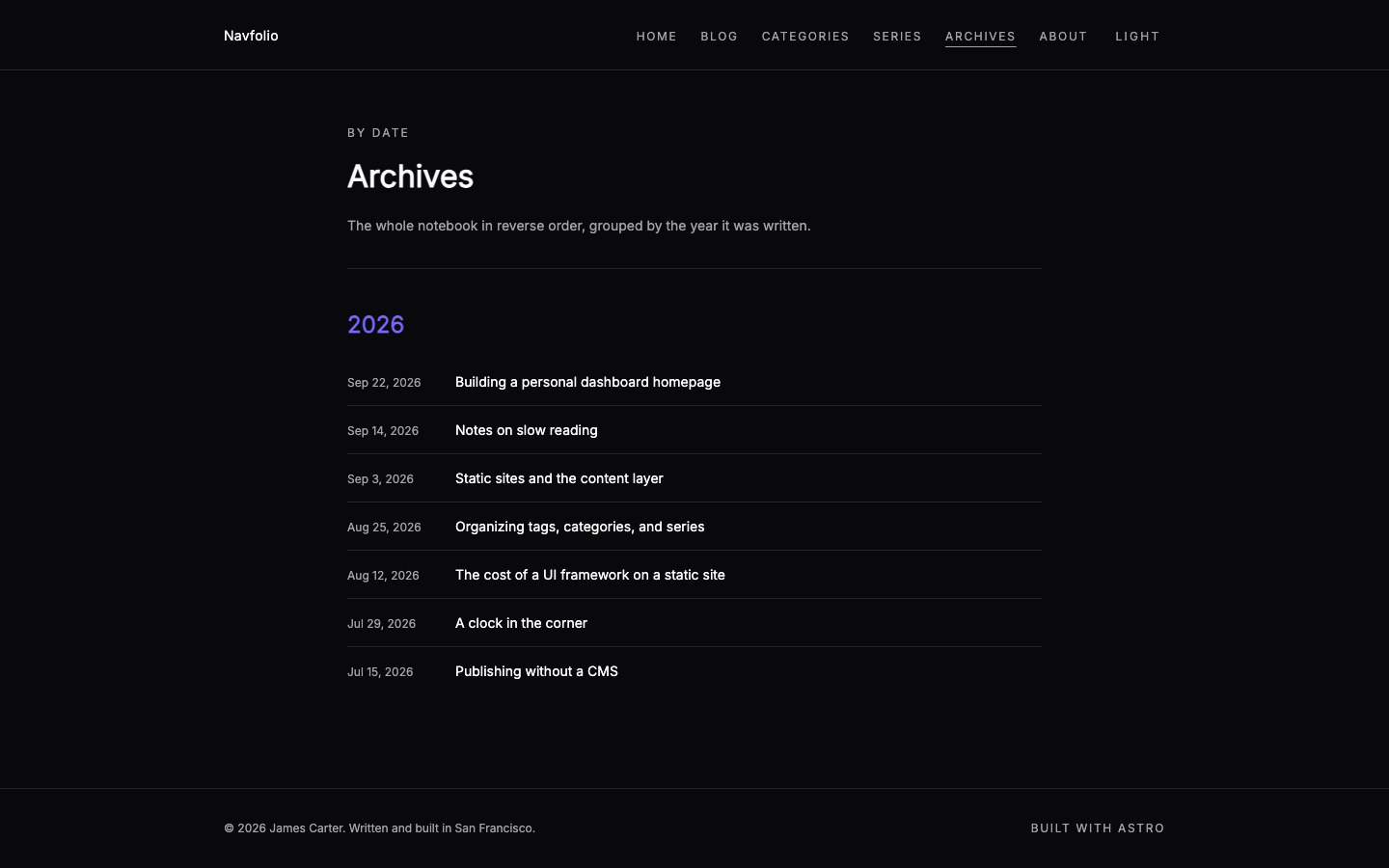Image resolution: width=1389 pixels, height=868 pixels.
Task: Open the Blog section
Action: [720, 37]
